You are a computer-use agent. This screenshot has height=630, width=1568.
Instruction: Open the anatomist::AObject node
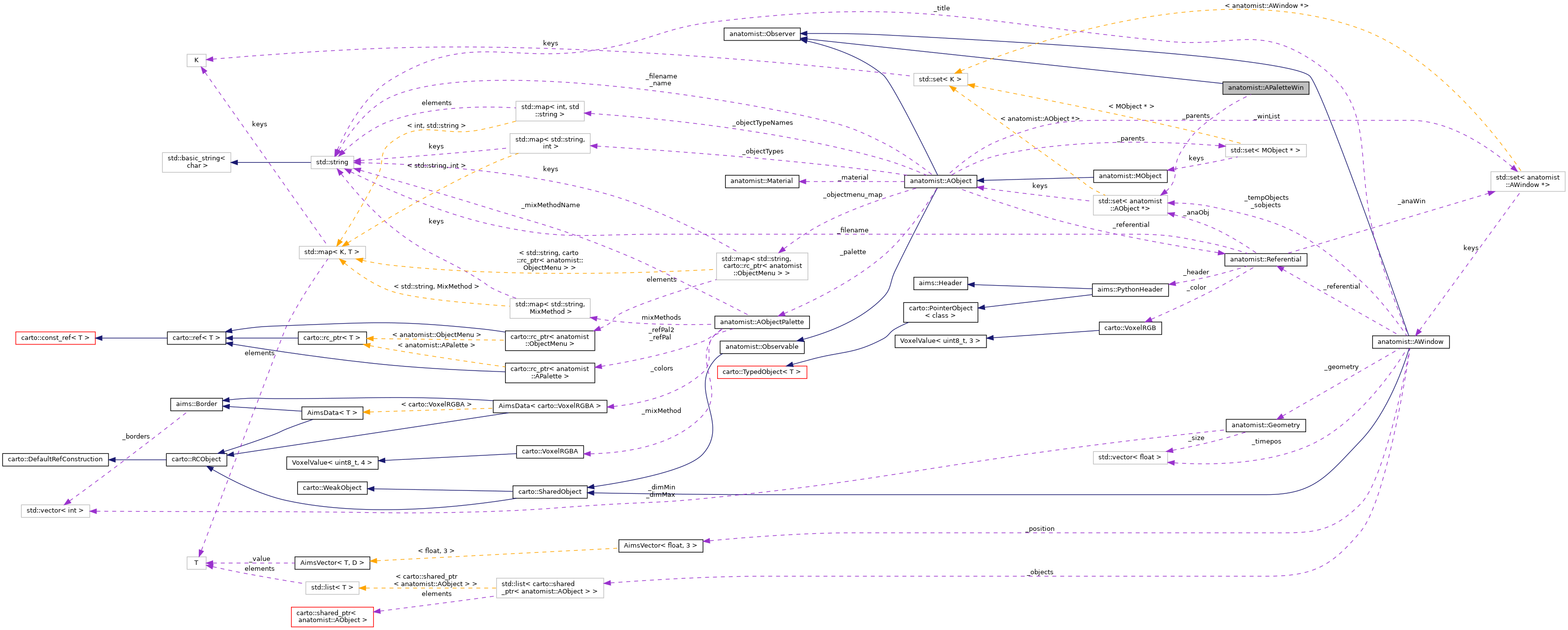[941, 182]
